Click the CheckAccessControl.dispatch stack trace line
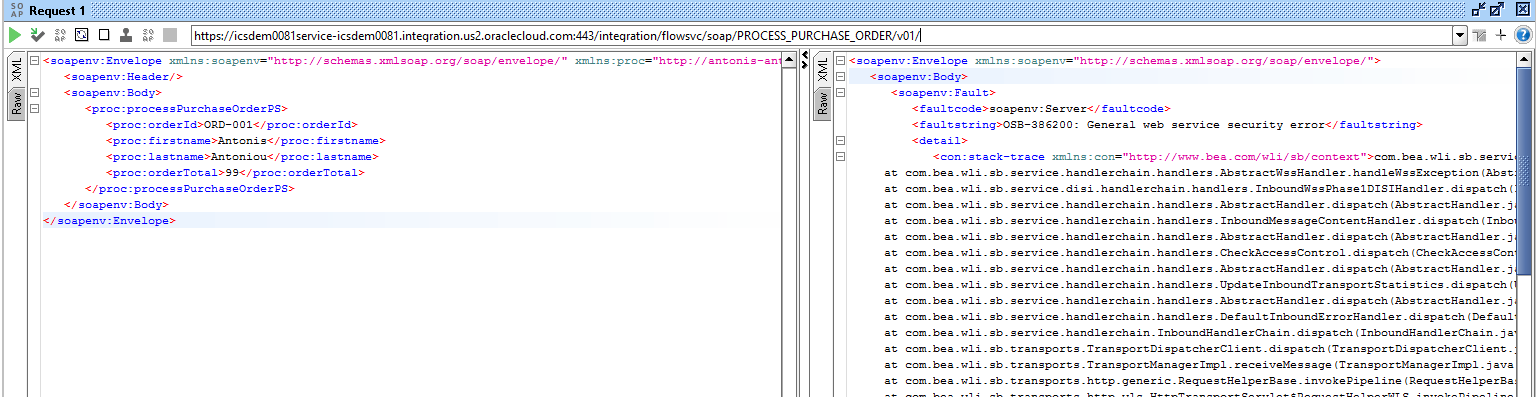The height and width of the screenshot is (397, 1536). pyautogui.click(x=1201, y=252)
